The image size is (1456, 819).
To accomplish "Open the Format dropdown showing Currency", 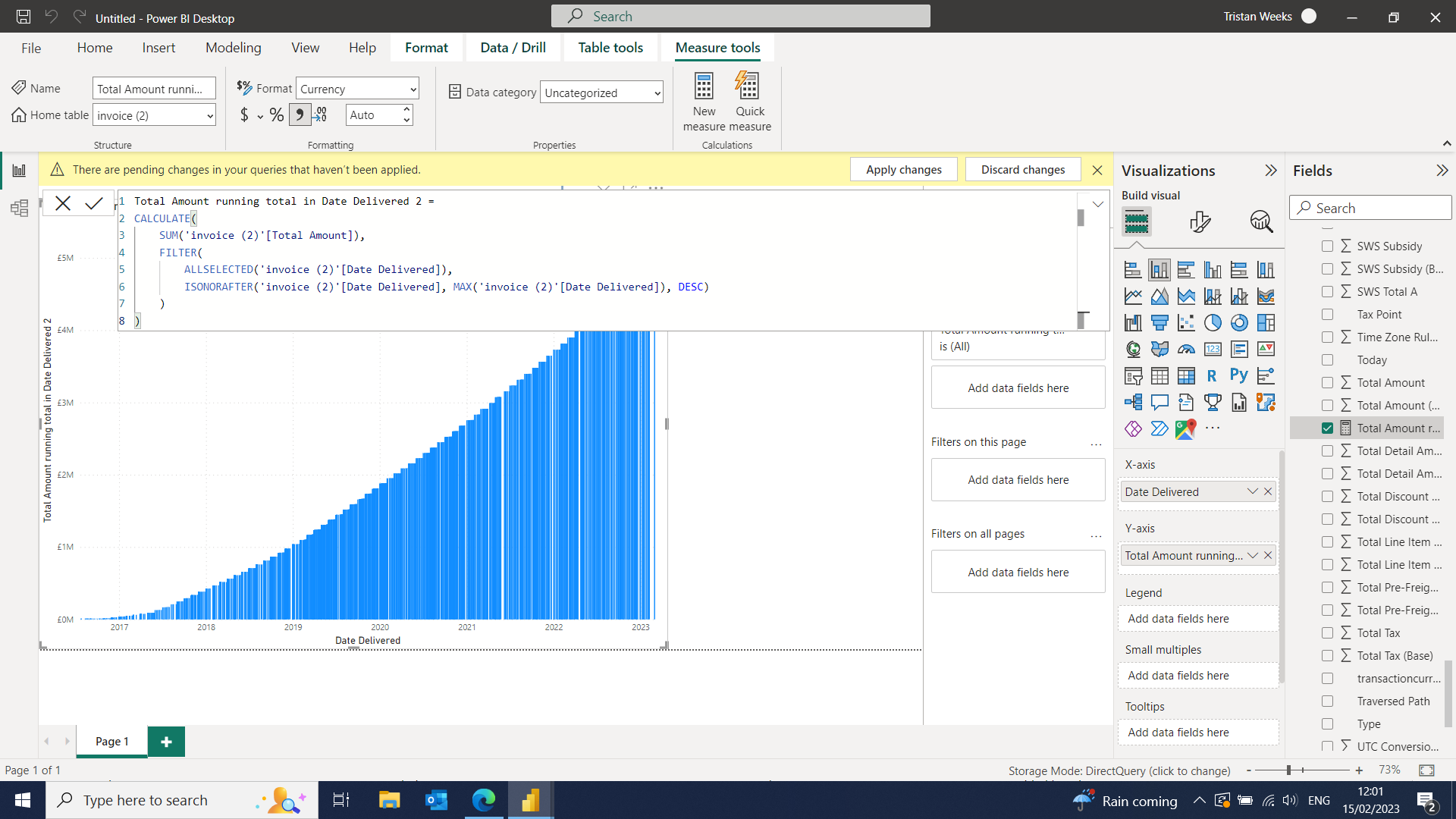I will click(357, 89).
